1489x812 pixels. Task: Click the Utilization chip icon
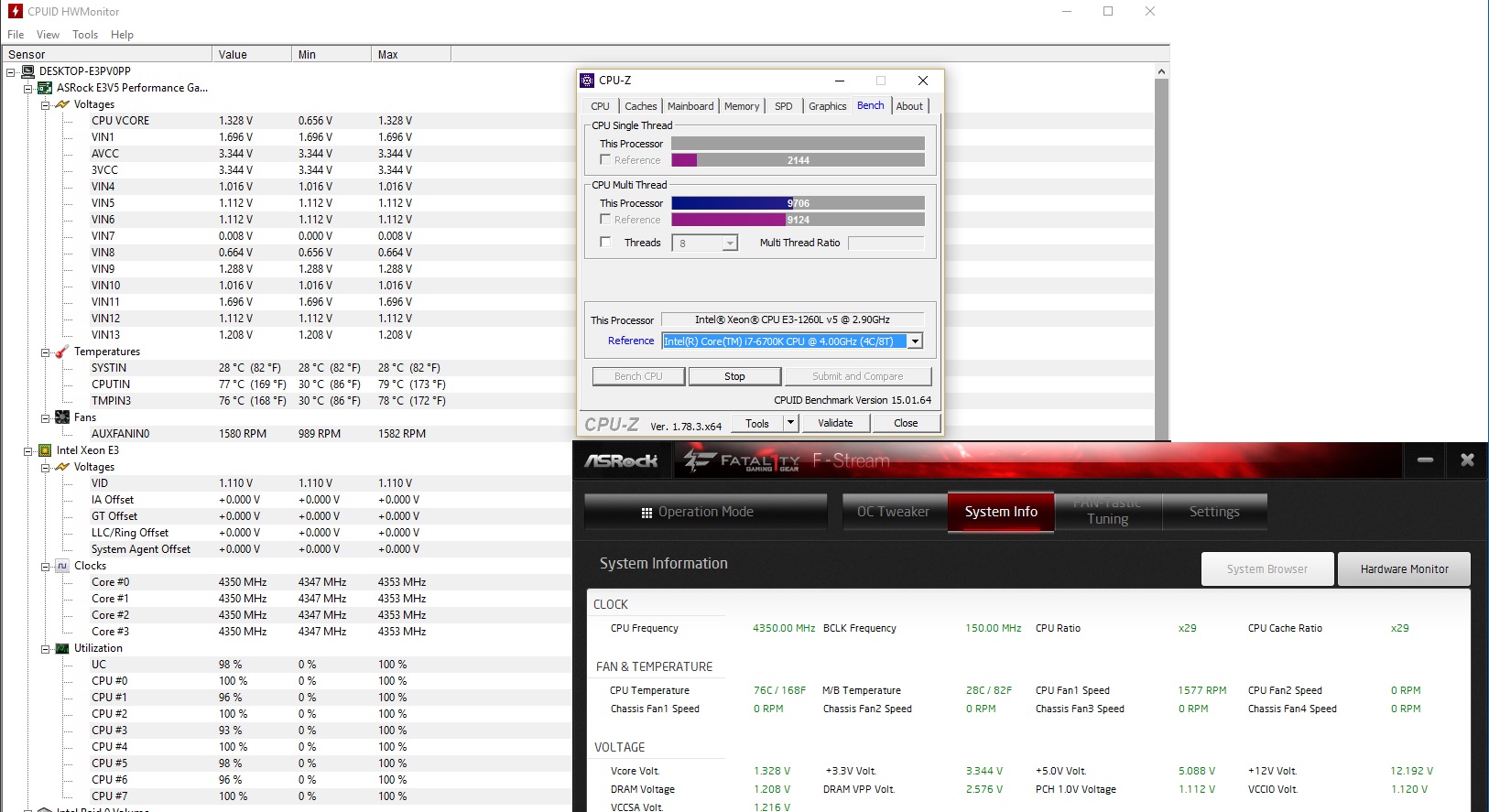(62, 648)
